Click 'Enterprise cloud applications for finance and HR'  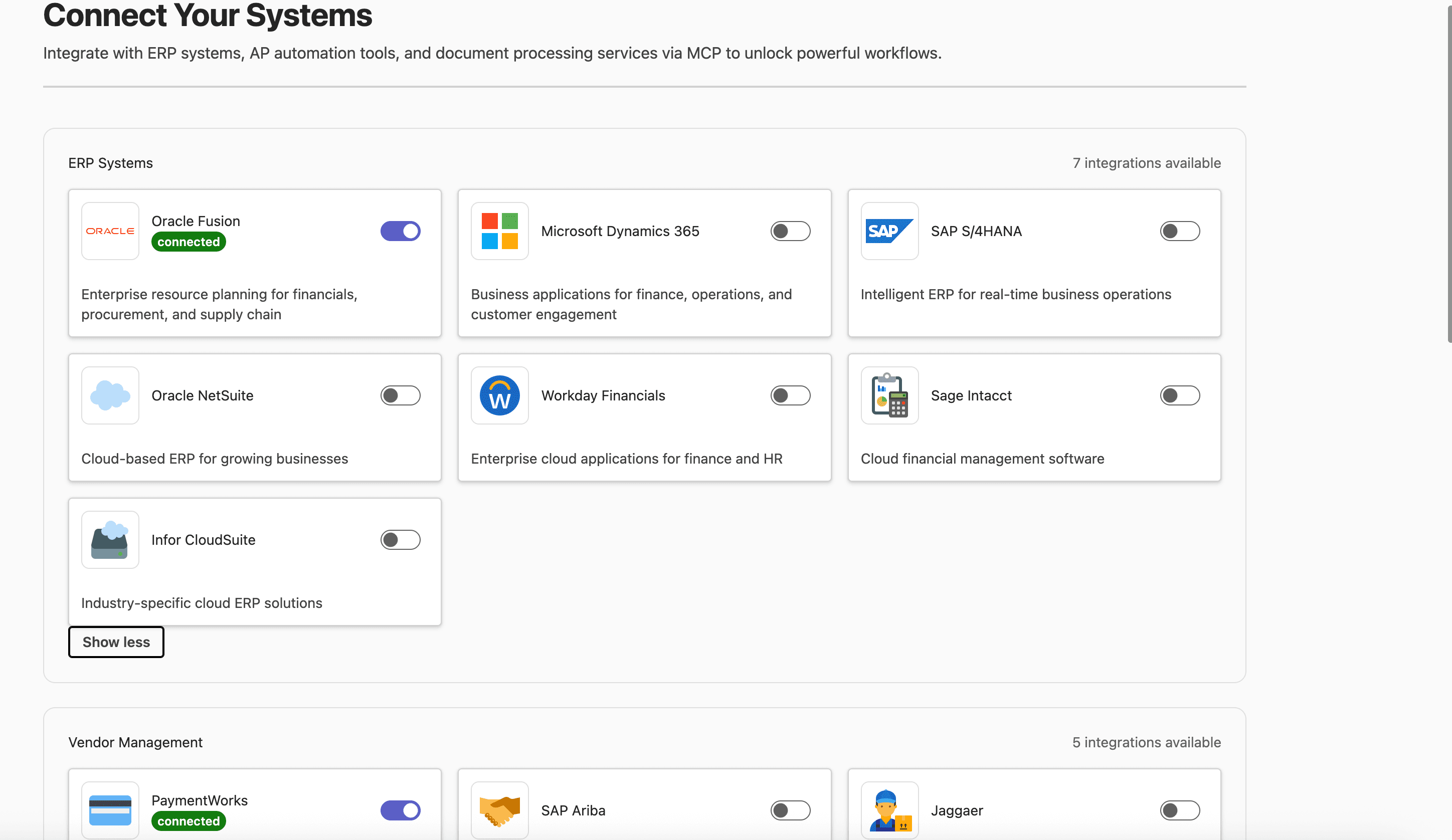pos(627,459)
